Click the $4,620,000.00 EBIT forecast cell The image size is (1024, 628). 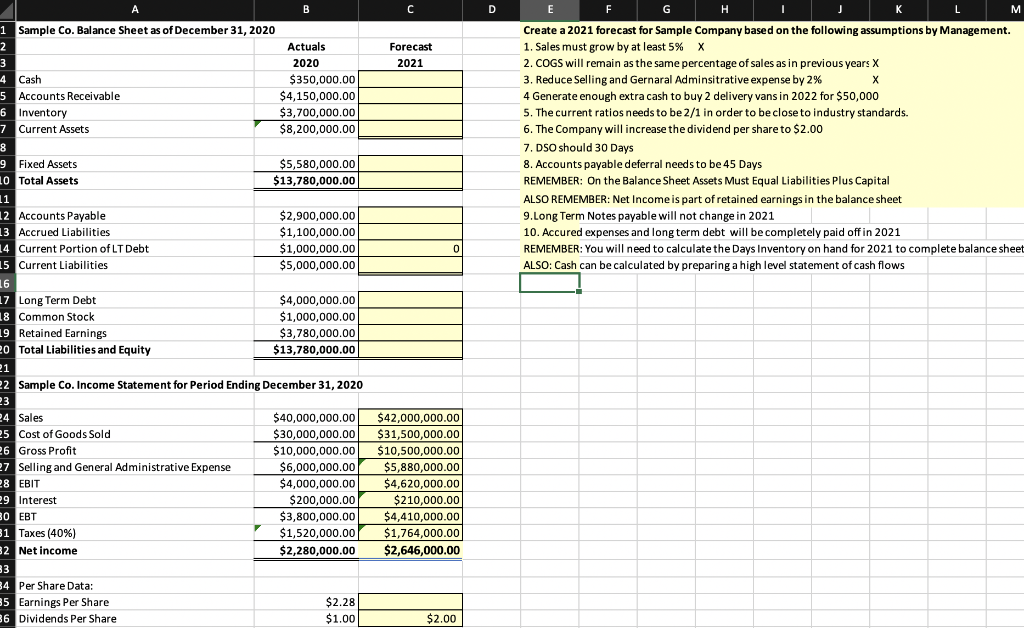(410, 484)
